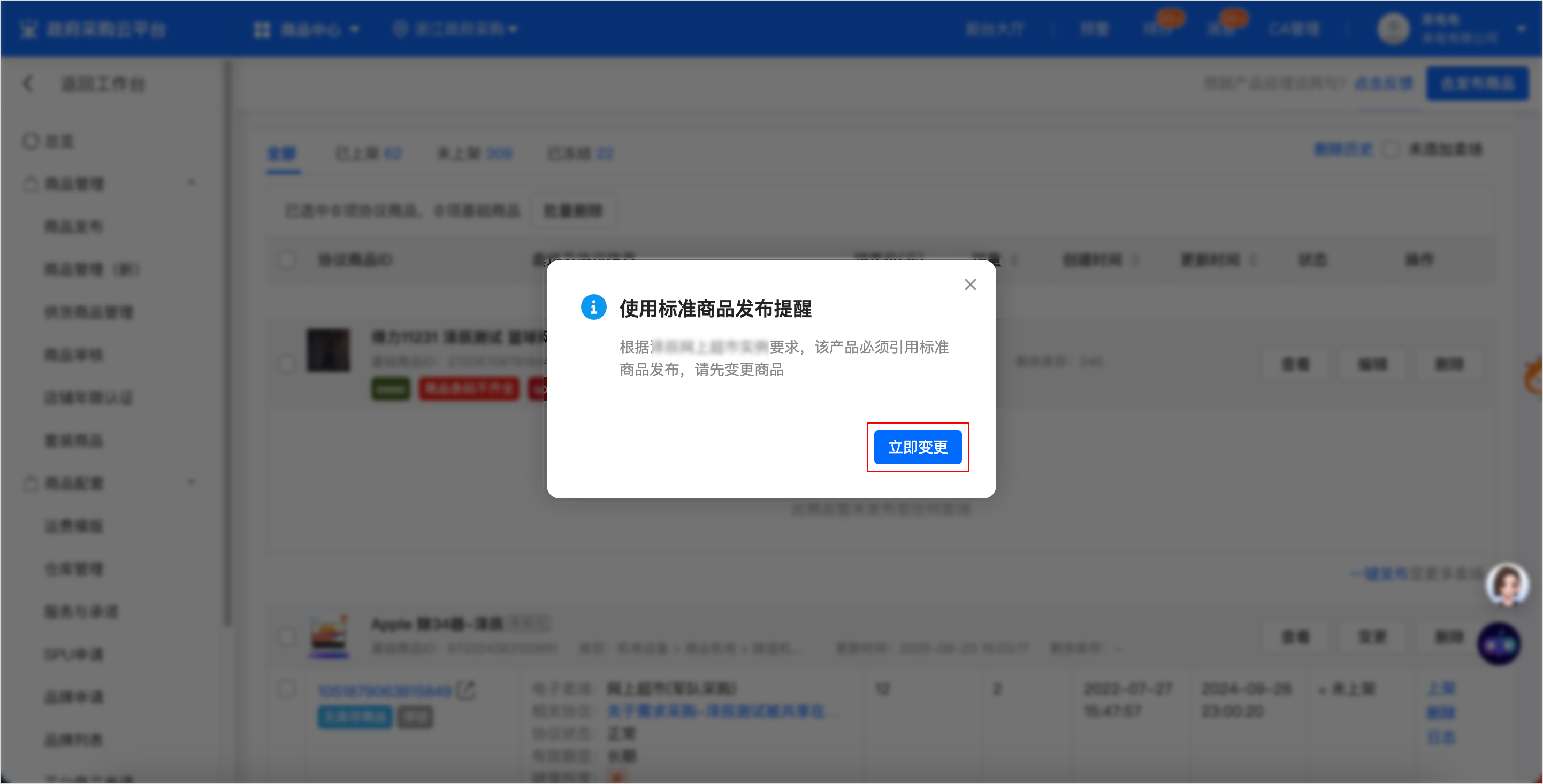
Task: Switch to the 未上架 tab
Action: point(474,154)
